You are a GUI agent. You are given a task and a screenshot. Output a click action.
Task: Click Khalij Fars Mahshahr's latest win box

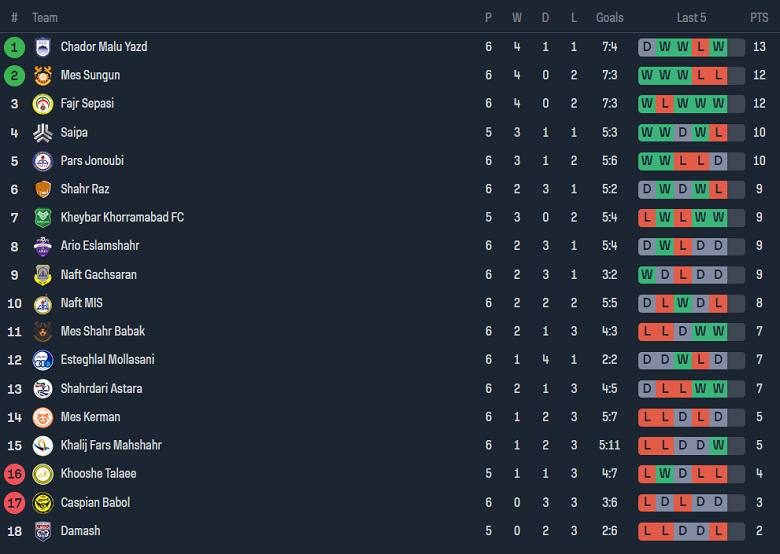pos(718,446)
